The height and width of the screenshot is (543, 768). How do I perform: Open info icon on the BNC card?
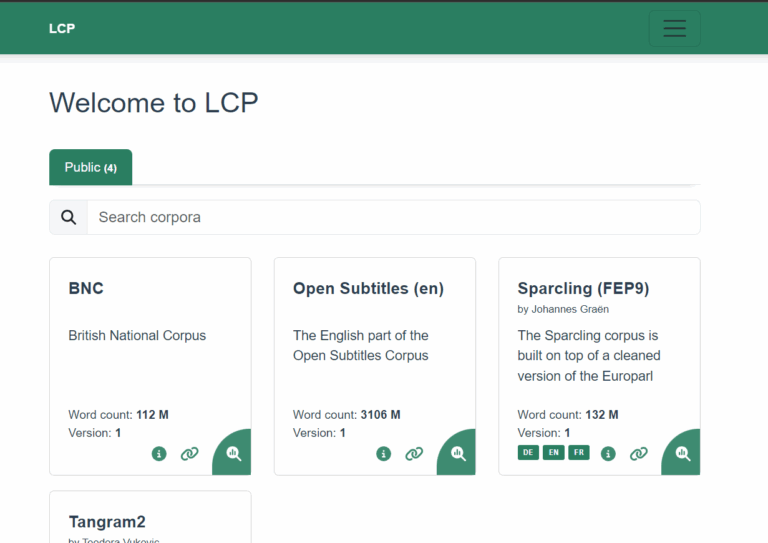(159, 454)
